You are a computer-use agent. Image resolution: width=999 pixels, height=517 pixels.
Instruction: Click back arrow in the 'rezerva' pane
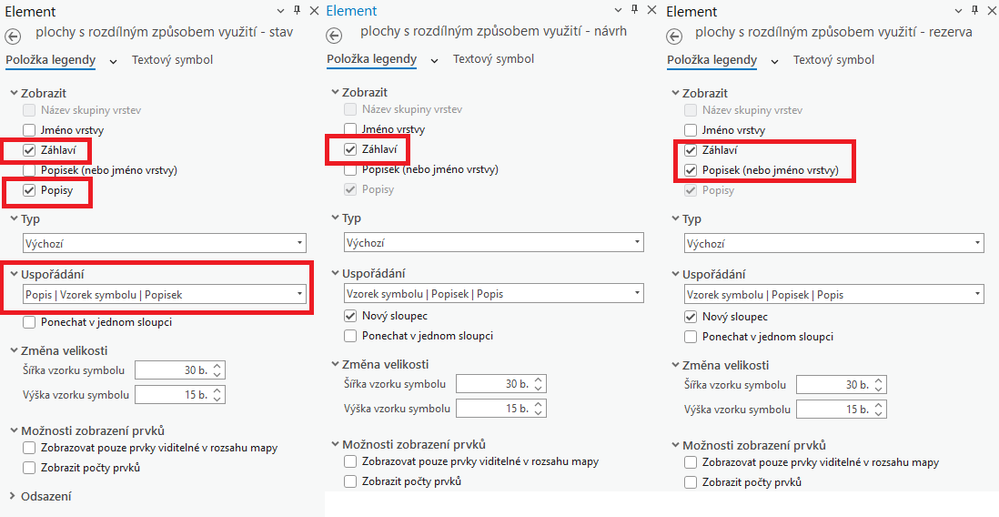pyautogui.click(x=674, y=35)
